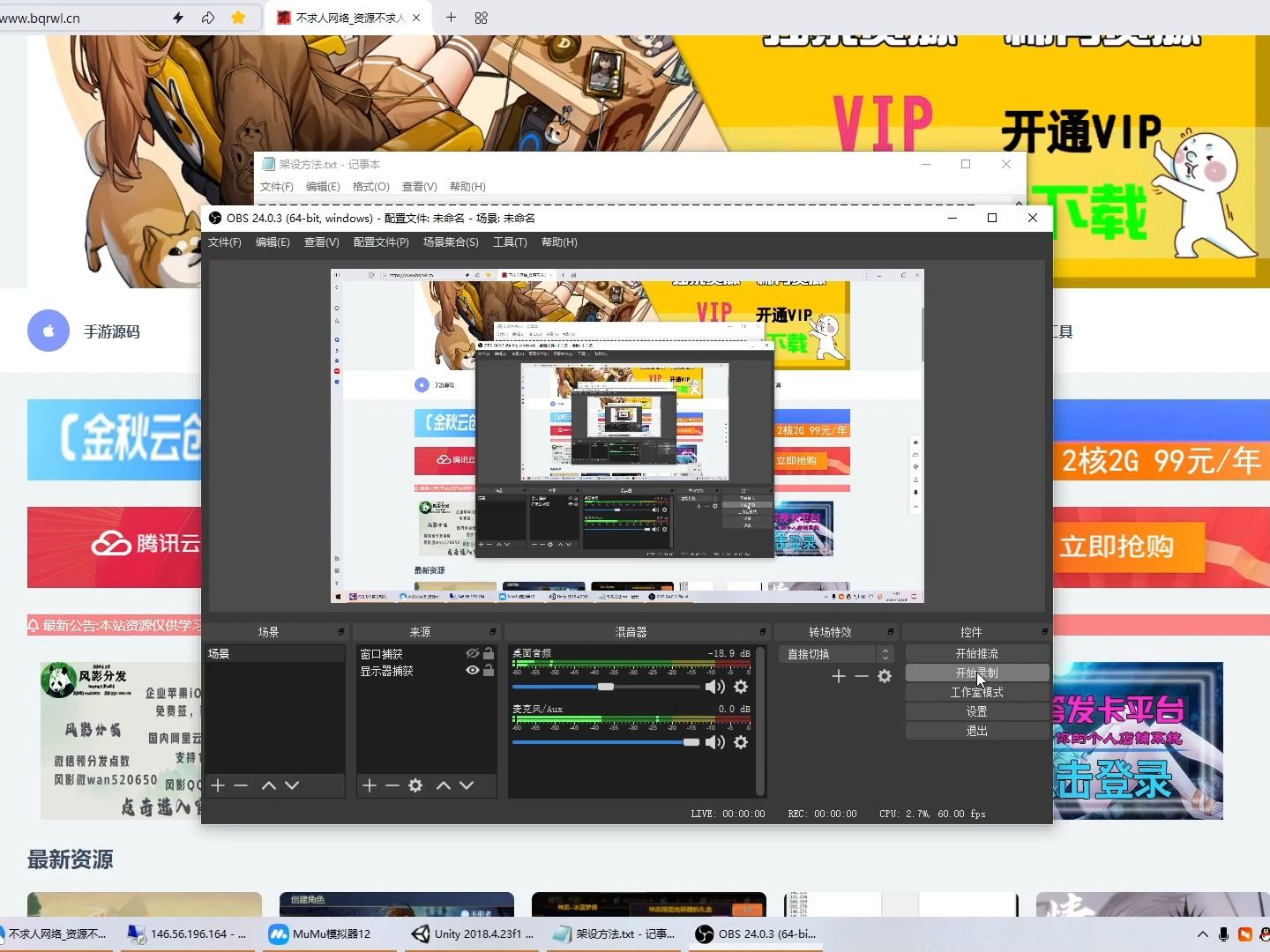Open the 工具(T) menu in OBS

click(510, 242)
